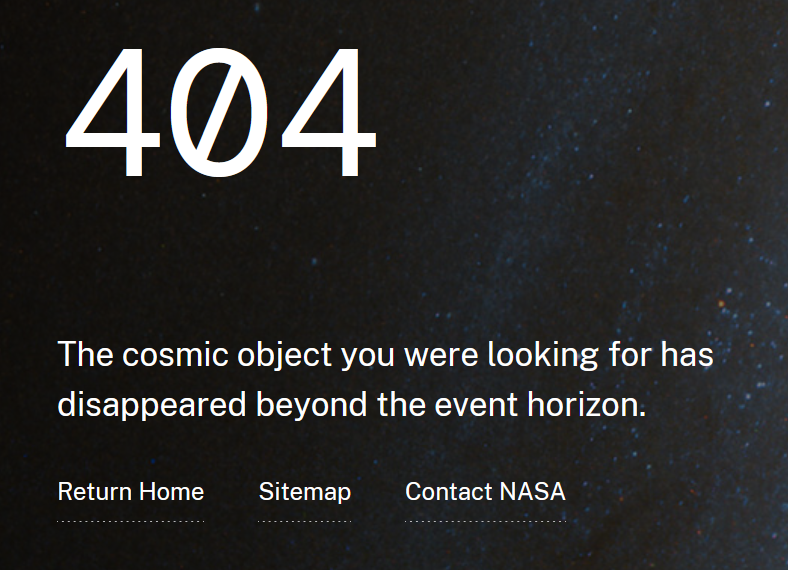Click the word "cosmic" in the message
Image resolution: width=788 pixels, height=570 pixels.
(178, 355)
